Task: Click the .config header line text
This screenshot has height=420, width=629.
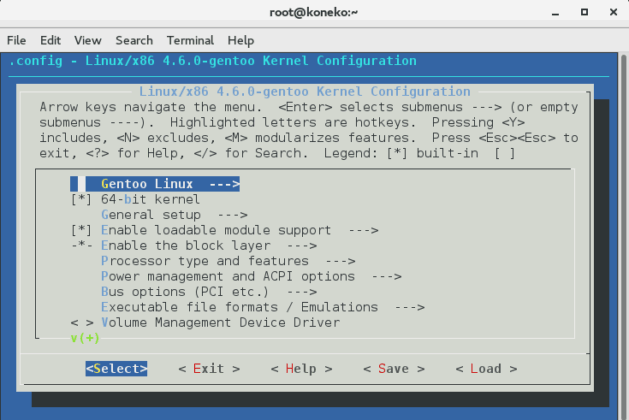Action: tap(213, 61)
